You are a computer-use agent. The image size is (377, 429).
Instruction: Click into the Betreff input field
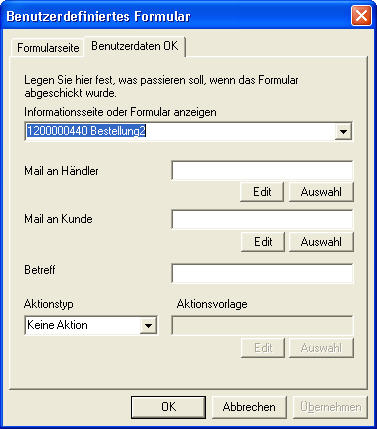(x=262, y=273)
